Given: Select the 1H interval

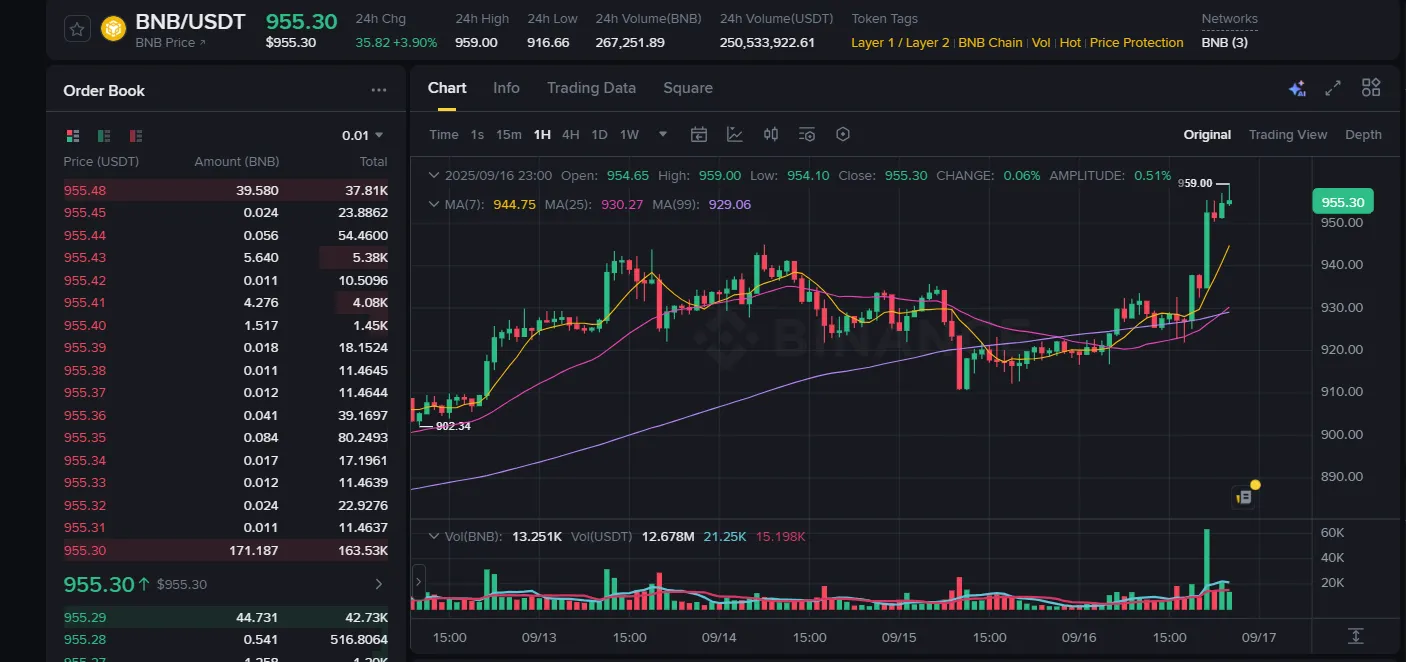Looking at the screenshot, I should 542,135.
